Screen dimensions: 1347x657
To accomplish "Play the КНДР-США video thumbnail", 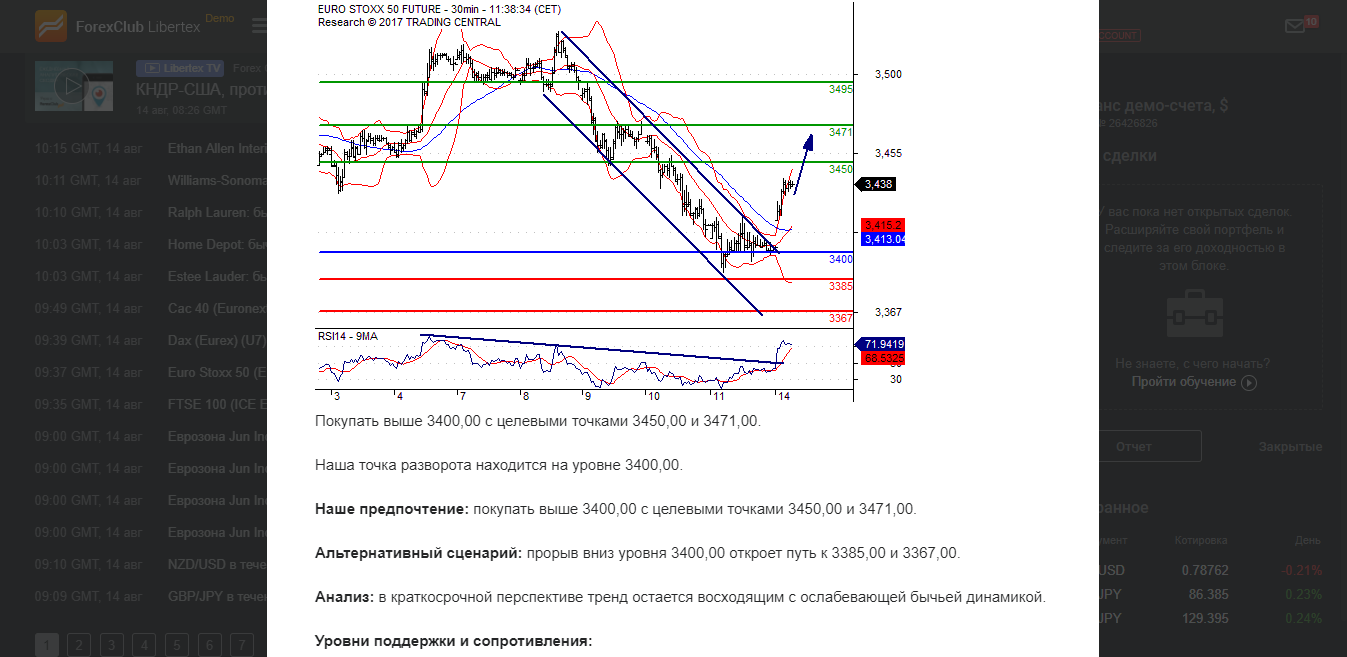I will point(74,86).
